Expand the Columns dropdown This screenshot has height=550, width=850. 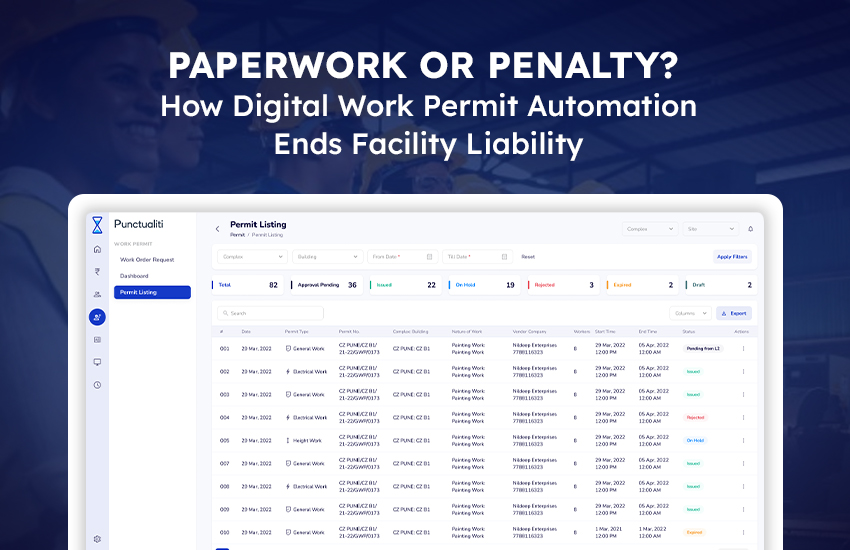[690, 313]
